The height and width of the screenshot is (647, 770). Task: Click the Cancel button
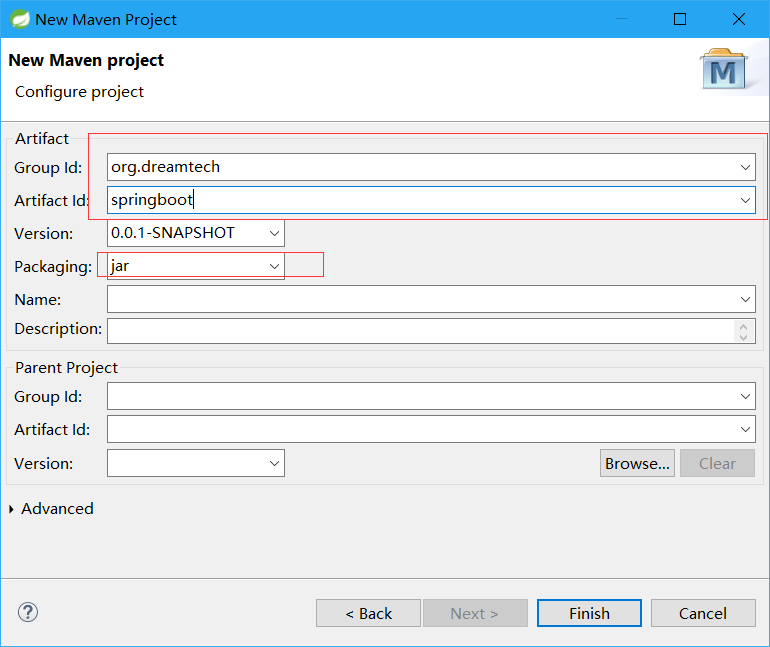[x=703, y=613]
